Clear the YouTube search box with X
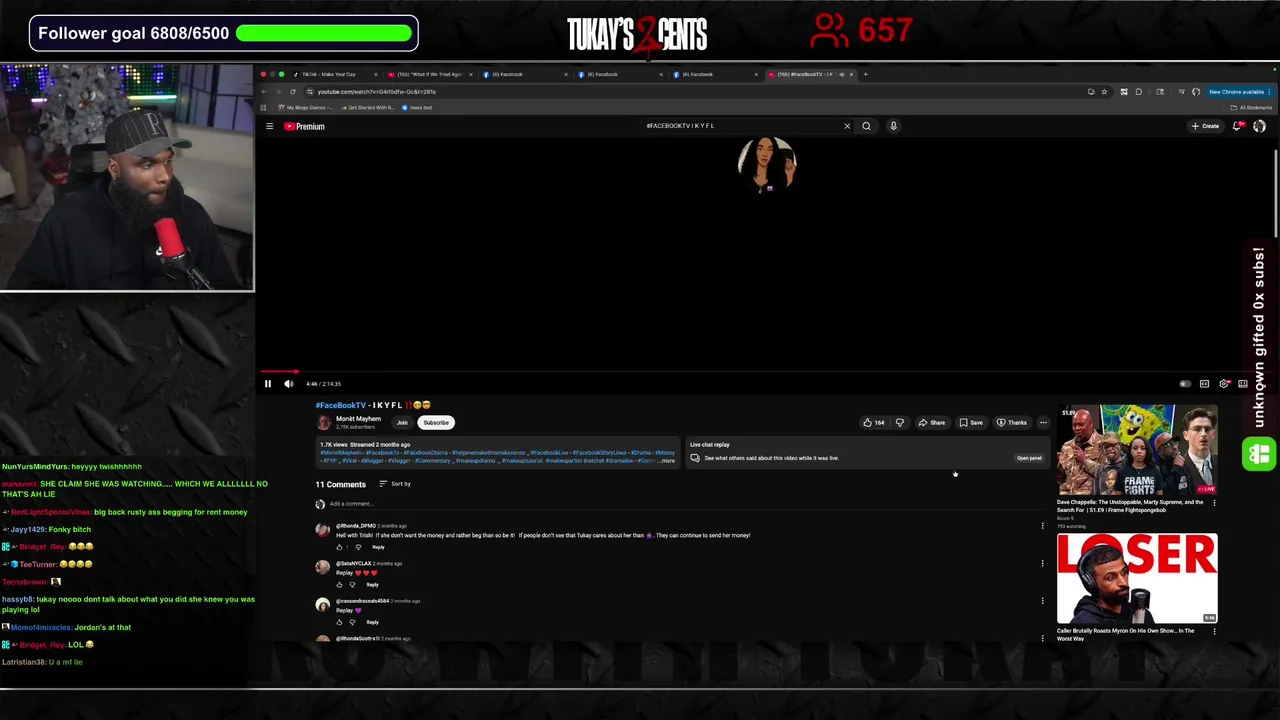Image resolution: width=1280 pixels, height=720 pixels. click(847, 126)
